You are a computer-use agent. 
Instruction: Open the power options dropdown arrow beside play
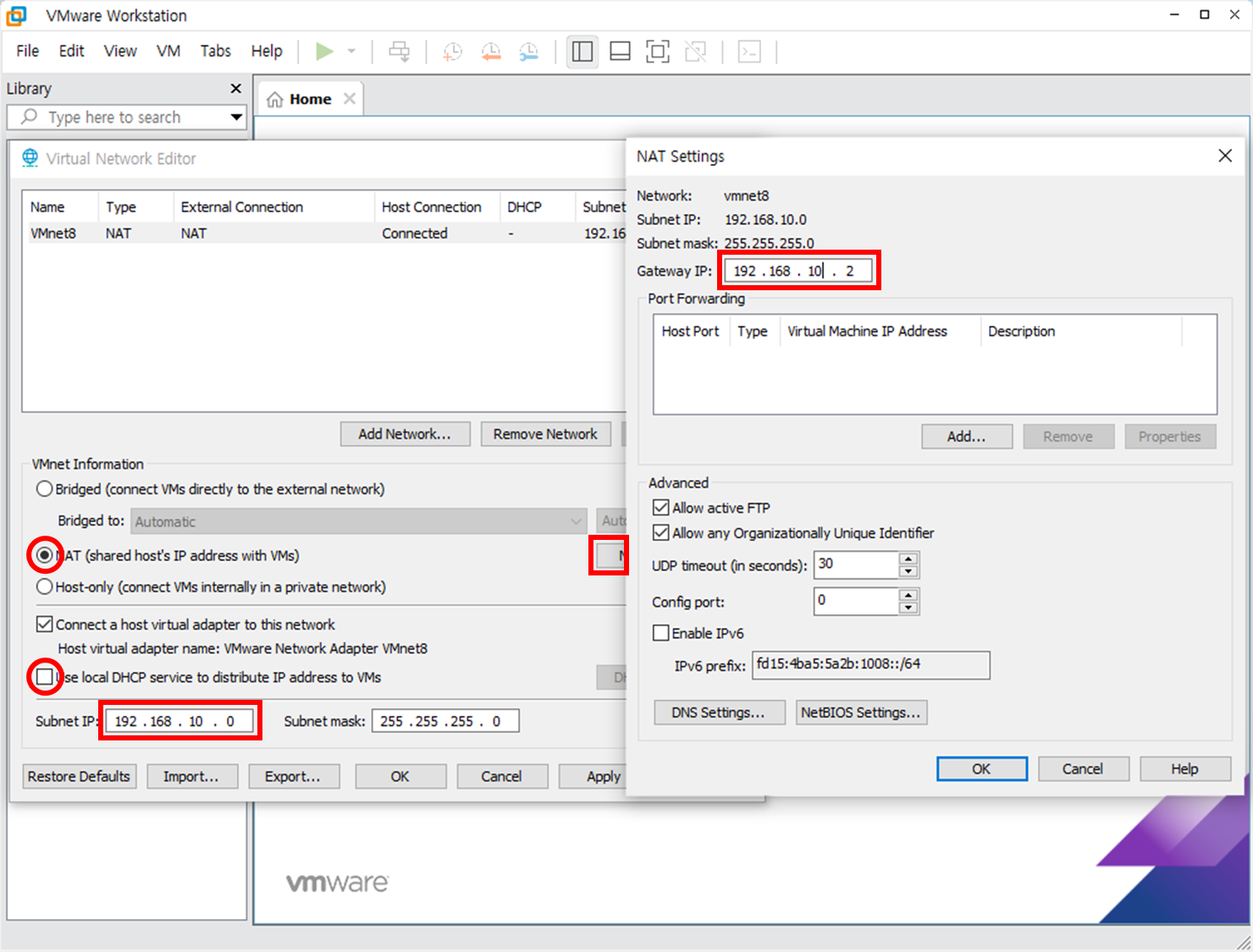351,52
